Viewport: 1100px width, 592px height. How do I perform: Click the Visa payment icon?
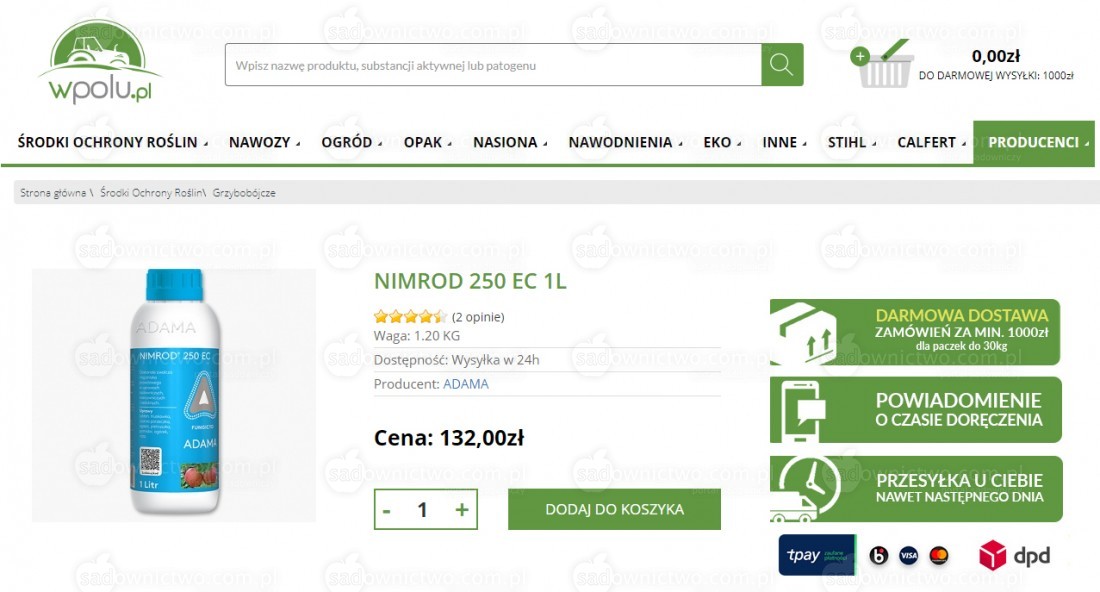(x=908, y=556)
